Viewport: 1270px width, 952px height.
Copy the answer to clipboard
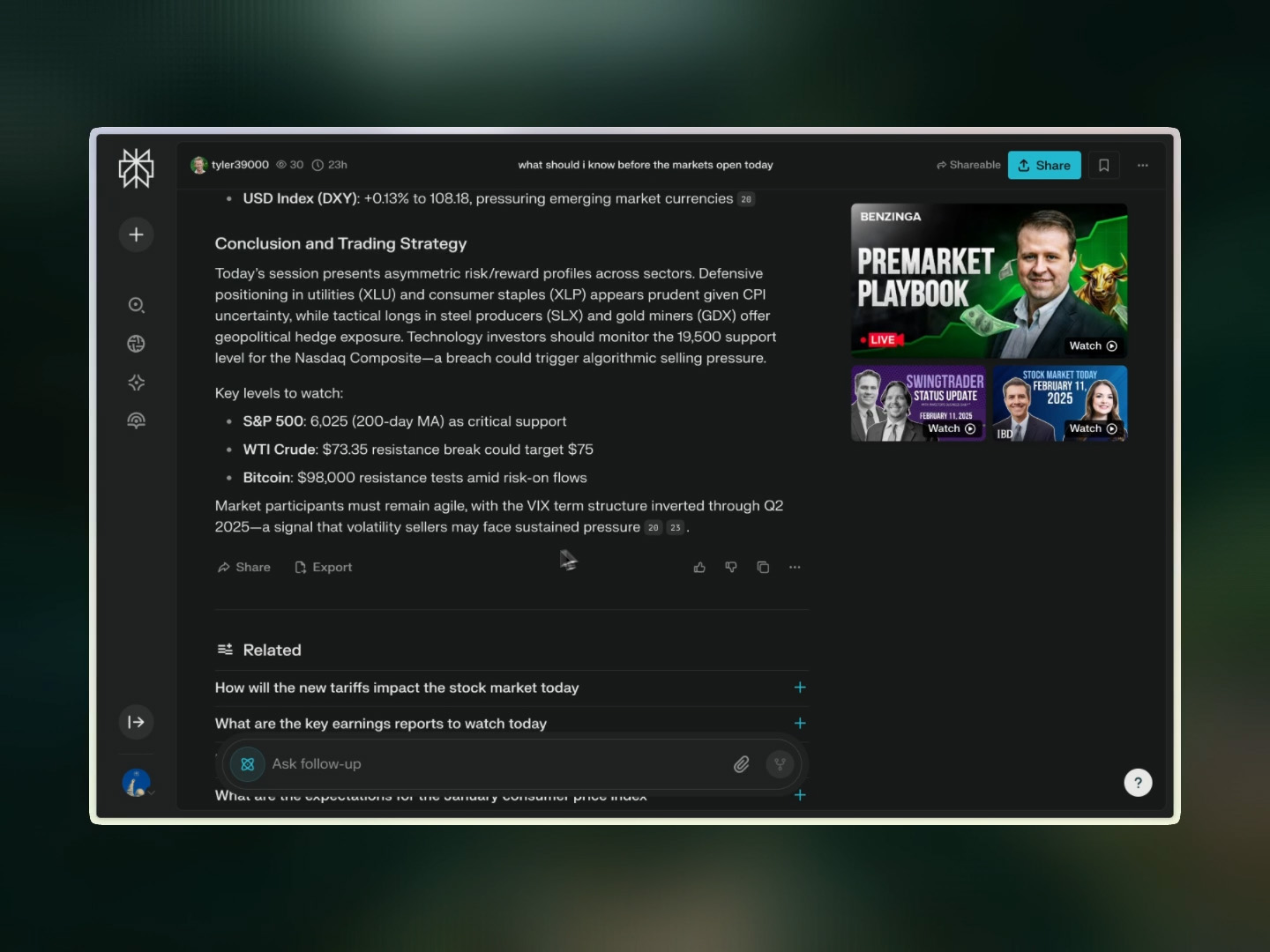click(763, 567)
